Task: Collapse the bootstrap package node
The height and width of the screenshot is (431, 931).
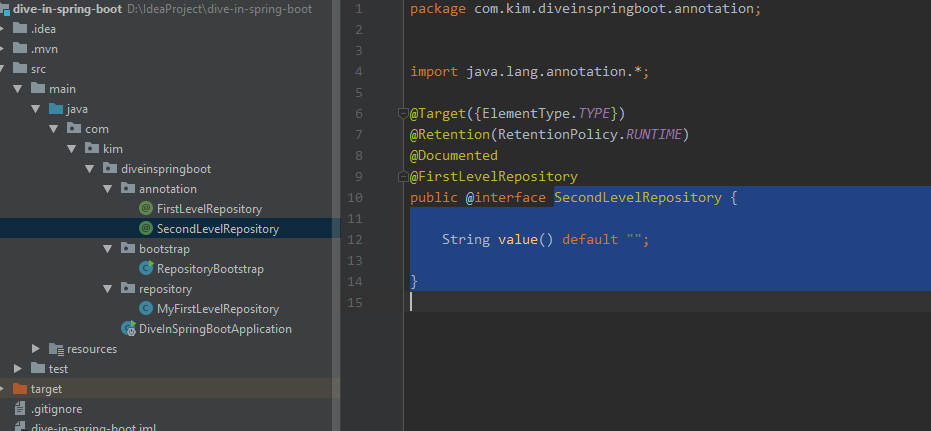Action: 107,249
